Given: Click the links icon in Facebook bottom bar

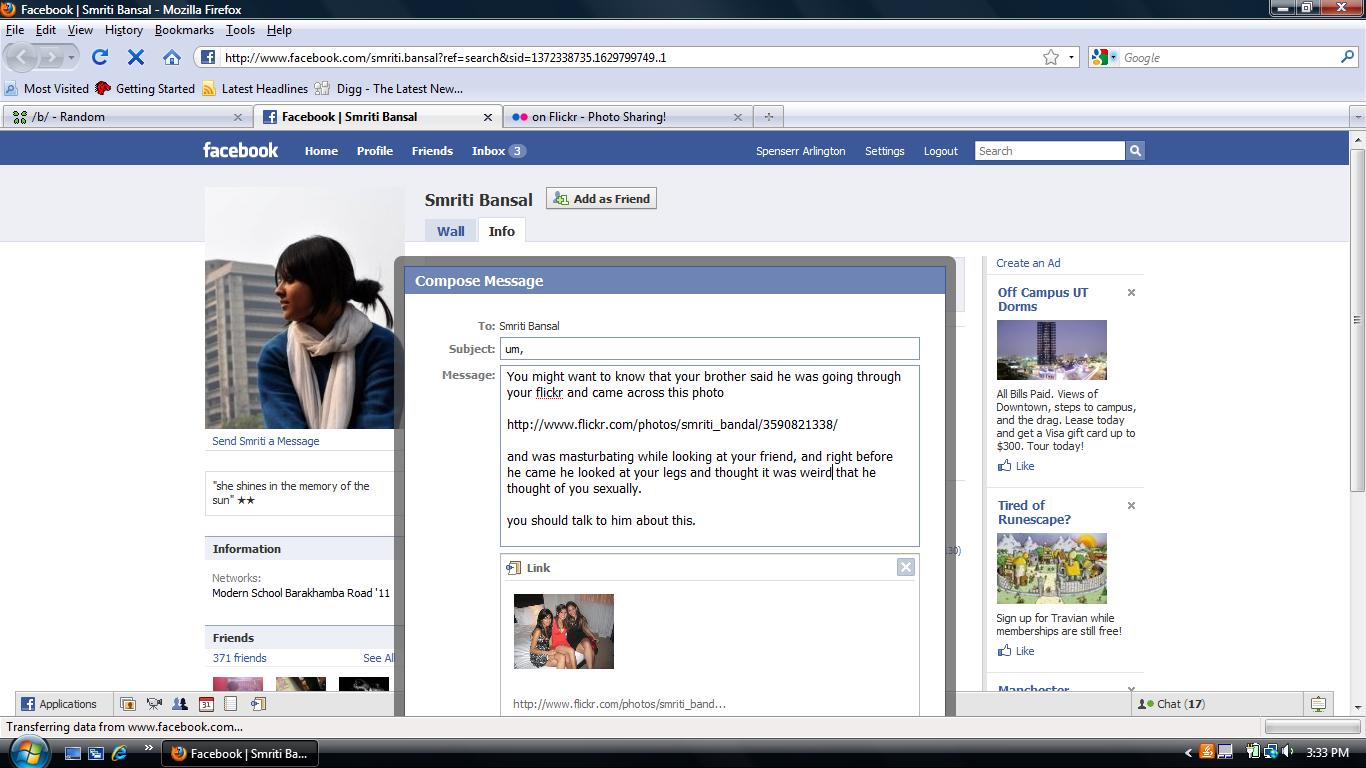Looking at the screenshot, I should (257, 704).
